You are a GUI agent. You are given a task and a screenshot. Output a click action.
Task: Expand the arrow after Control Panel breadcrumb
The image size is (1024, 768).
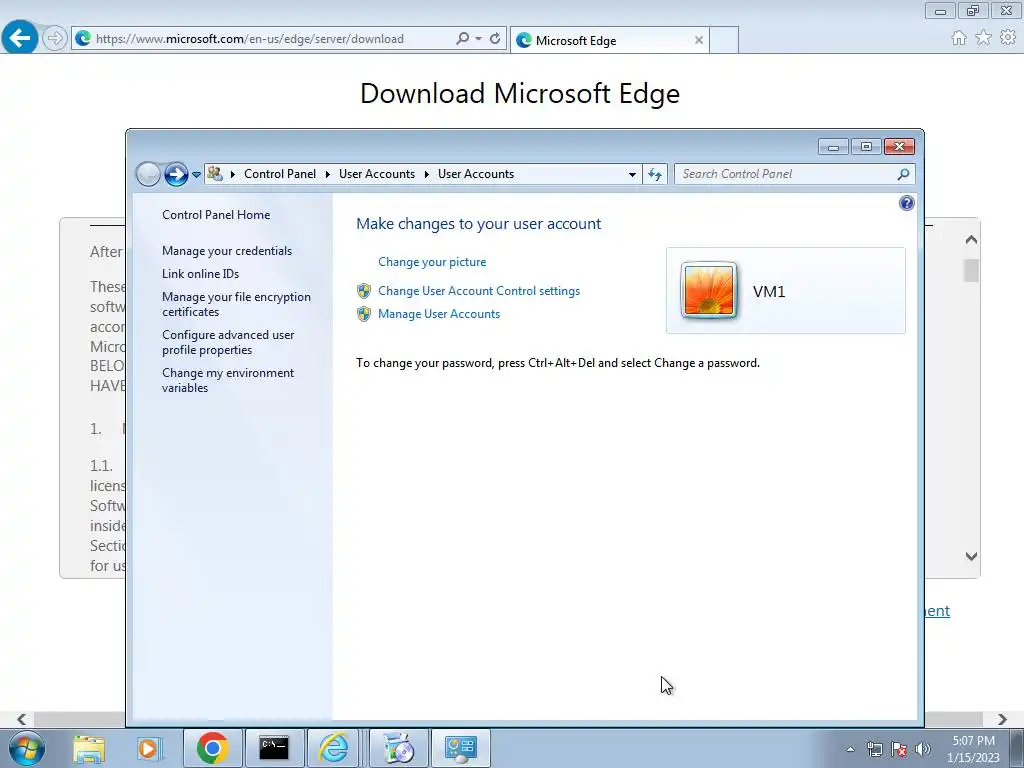(327, 174)
